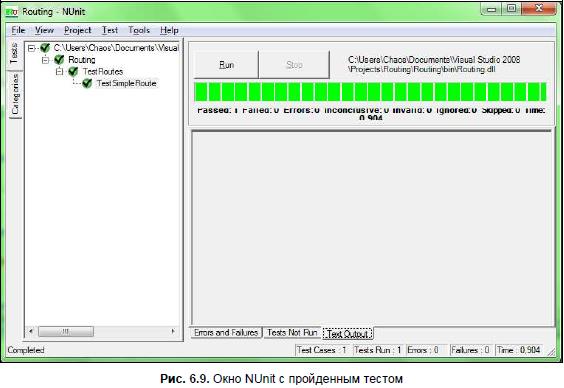Screen dimensions: 564x388
Task: Click the checkmark icon of TestSimpleRoute
Action: tap(87, 83)
